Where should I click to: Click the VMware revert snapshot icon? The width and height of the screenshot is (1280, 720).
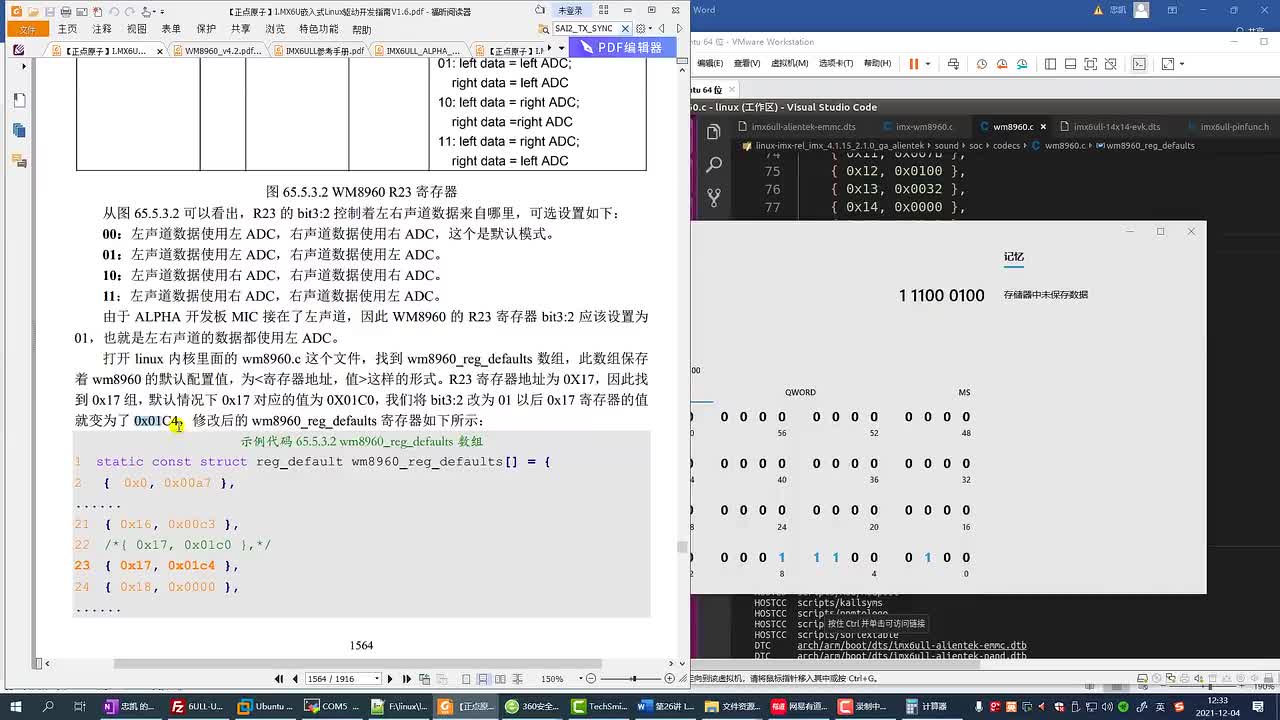tap(1003, 64)
